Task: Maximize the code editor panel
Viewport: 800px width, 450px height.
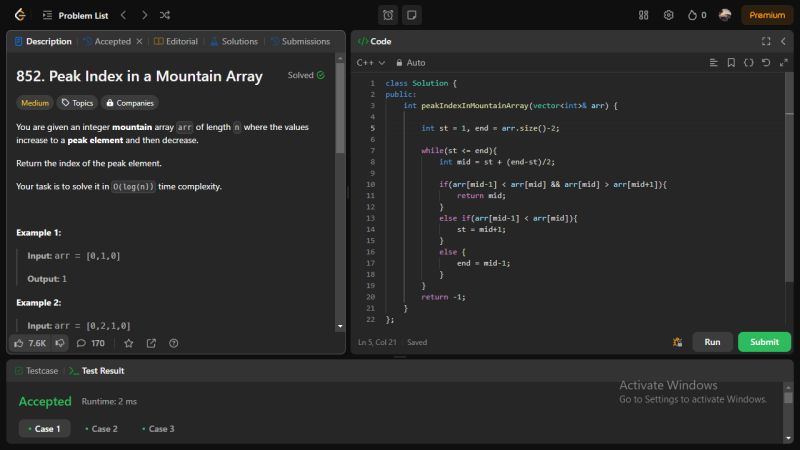Action: [766, 41]
